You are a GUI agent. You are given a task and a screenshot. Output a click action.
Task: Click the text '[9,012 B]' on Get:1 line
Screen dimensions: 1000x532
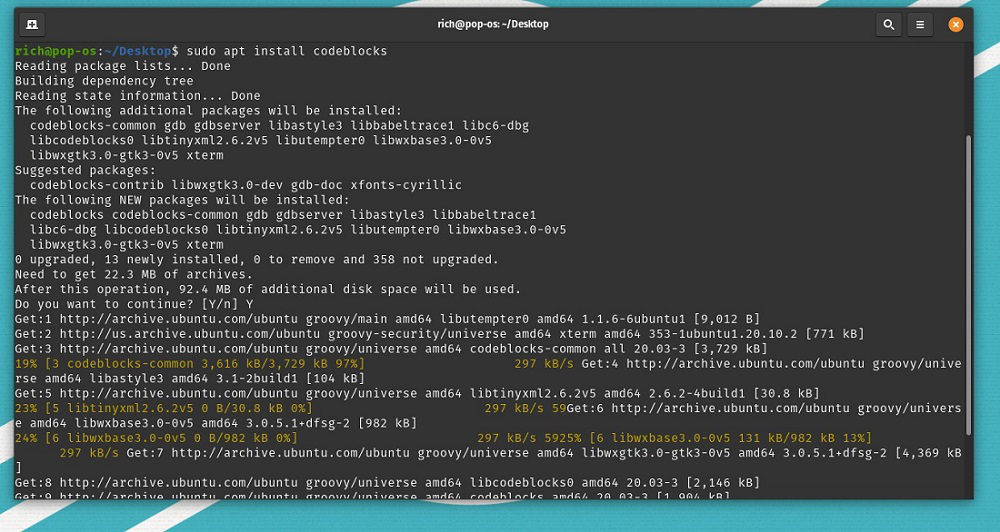click(x=727, y=319)
